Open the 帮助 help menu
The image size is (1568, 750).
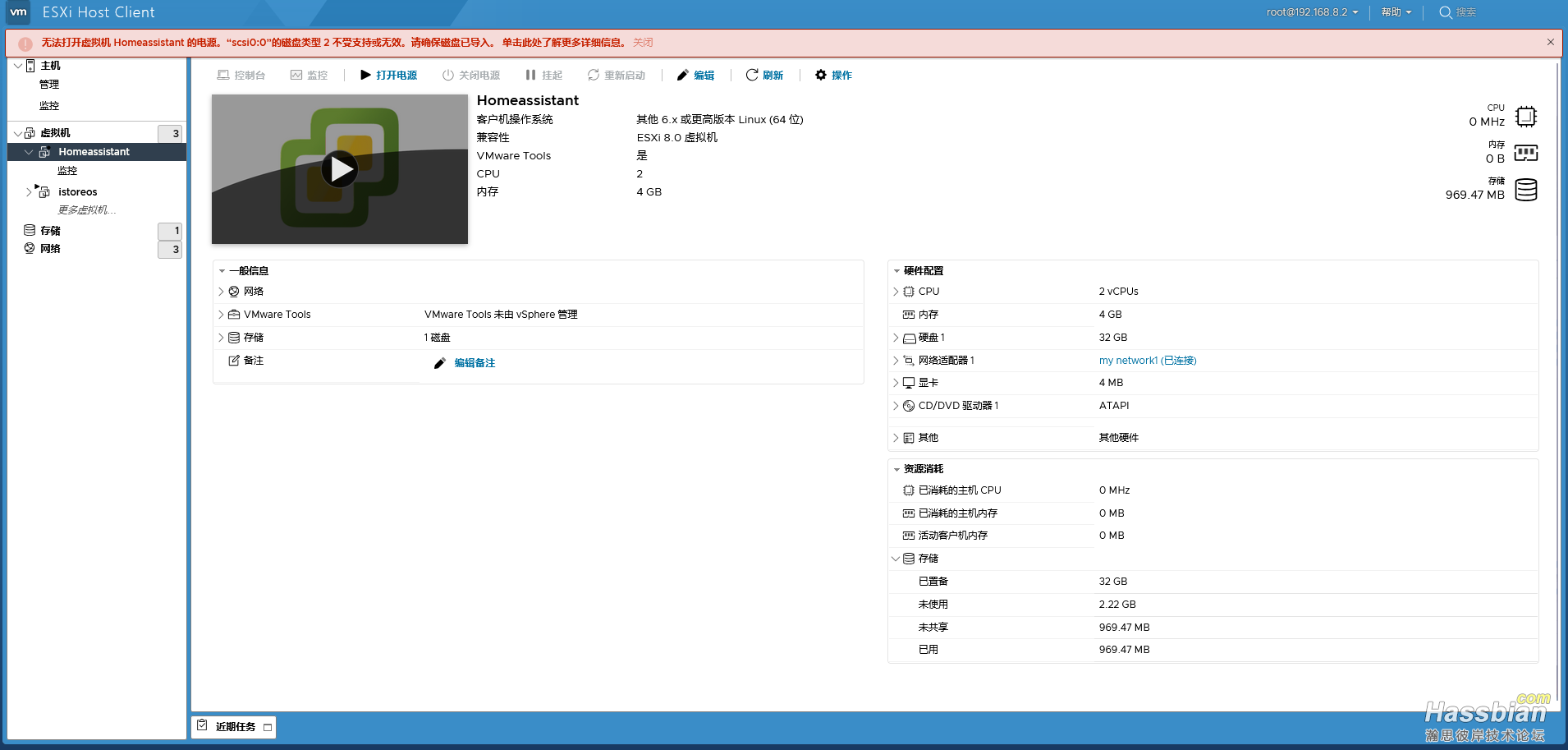coord(1396,12)
